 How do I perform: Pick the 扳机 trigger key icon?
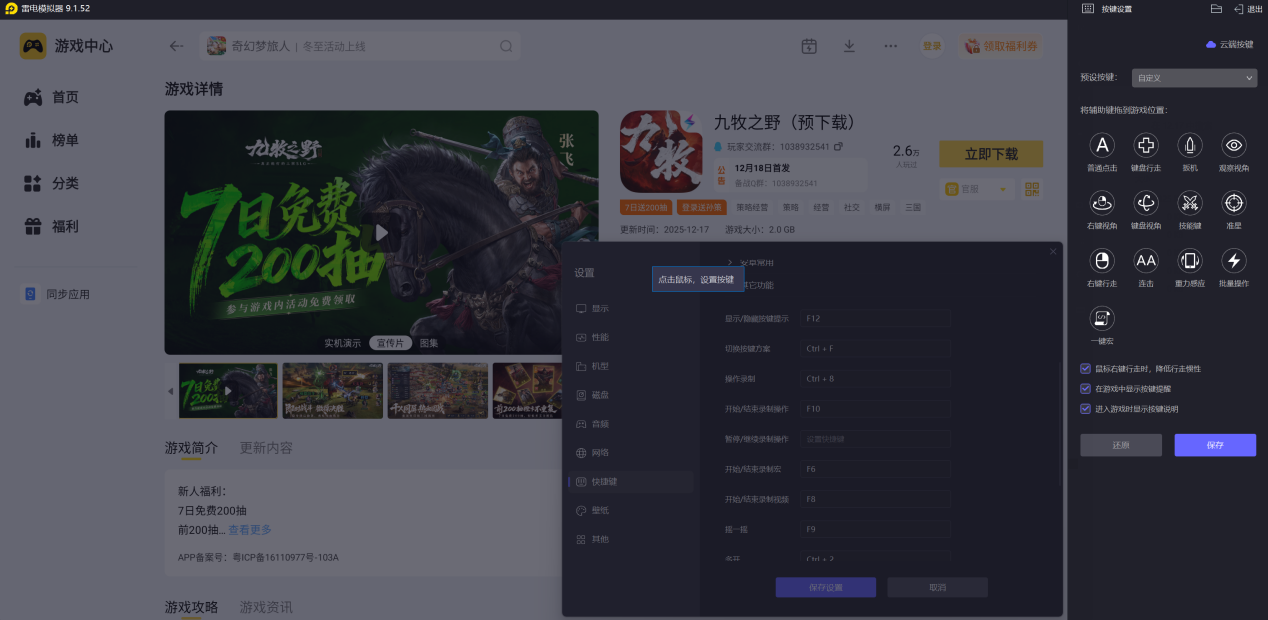(x=1190, y=146)
